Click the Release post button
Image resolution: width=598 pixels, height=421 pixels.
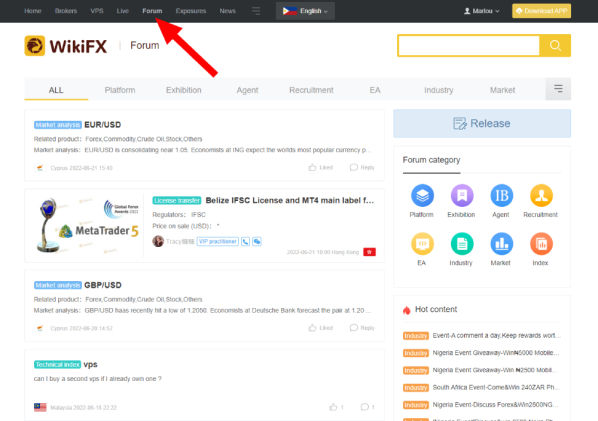click(x=482, y=124)
